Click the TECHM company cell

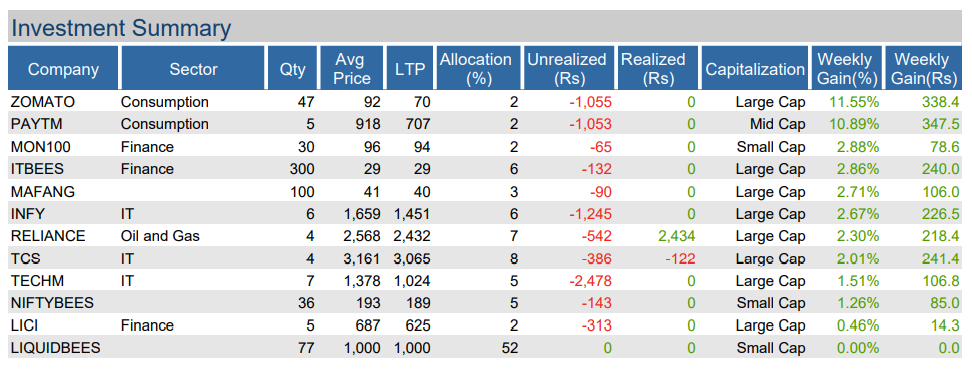point(36,281)
